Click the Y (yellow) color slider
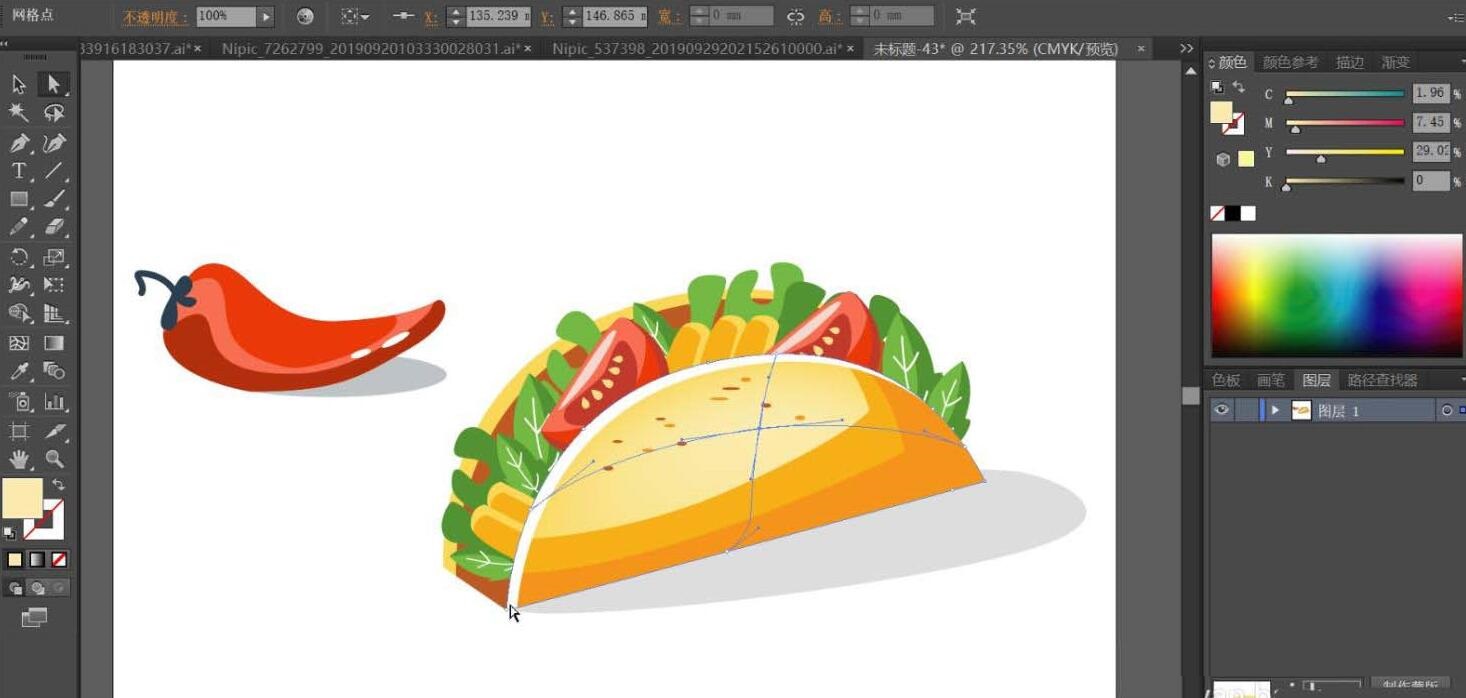Screen dimensions: 1466x698 coord(1345,152)
